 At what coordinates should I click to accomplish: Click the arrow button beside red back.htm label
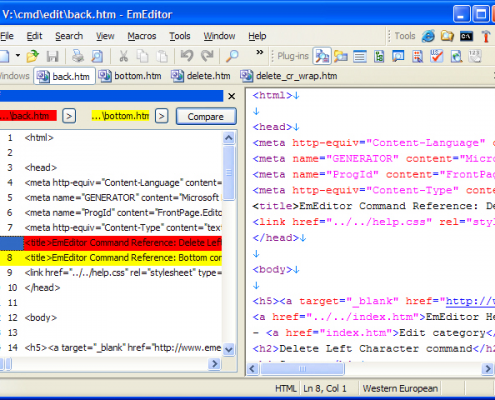(x=69, y=116)
